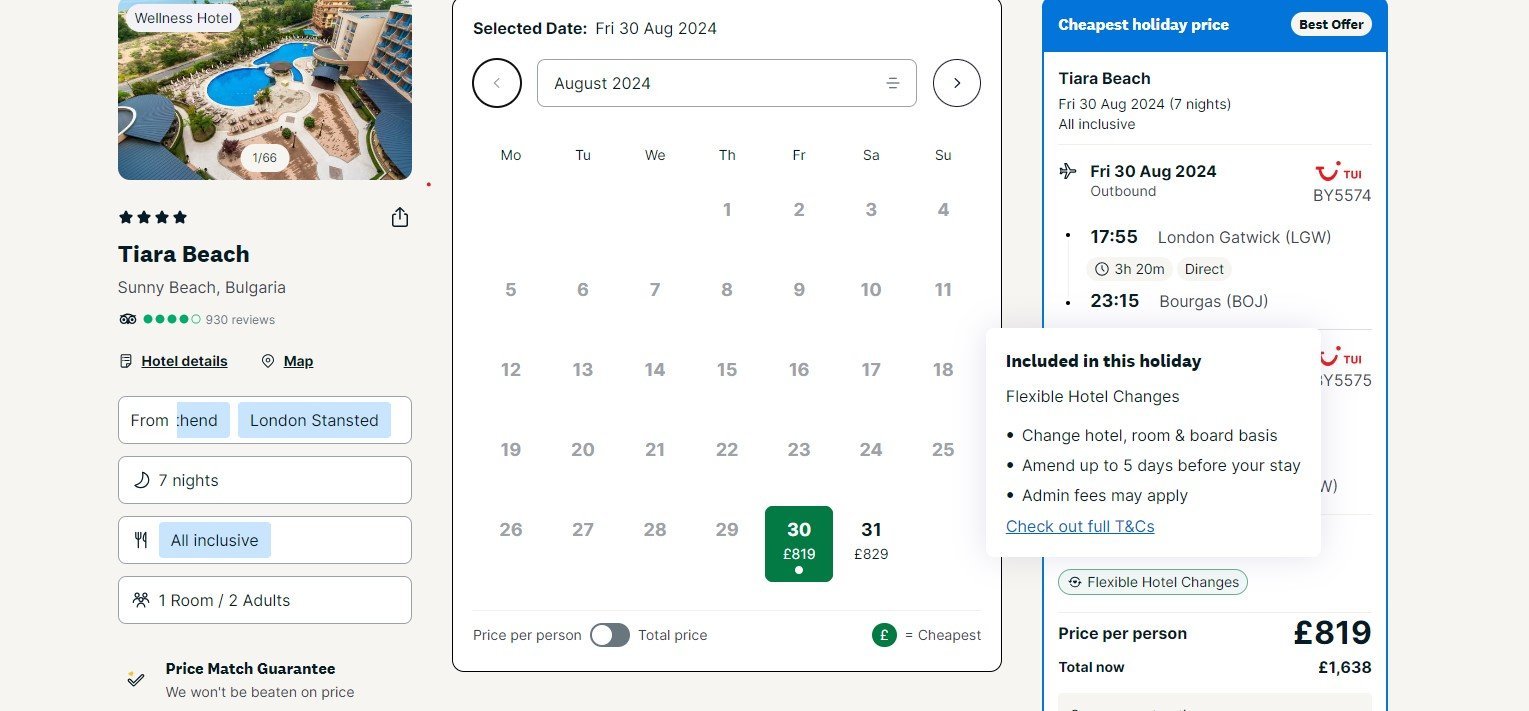Open the Hotel details link
This screenshot has width=1529, height=711.
(x=184, y=361)
